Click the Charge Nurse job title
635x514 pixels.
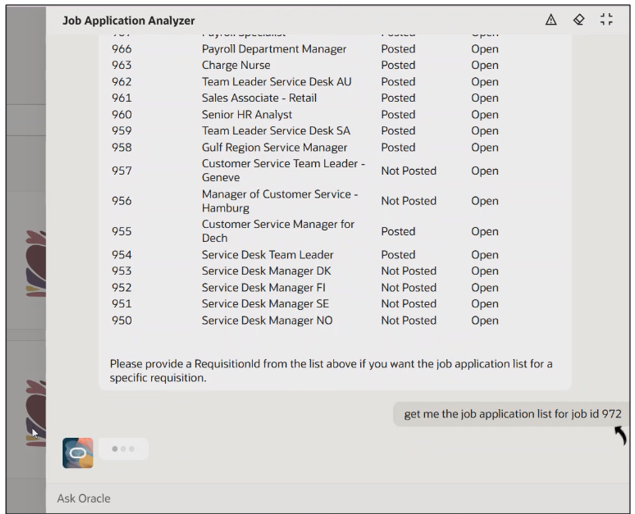[x=240, y=66]
